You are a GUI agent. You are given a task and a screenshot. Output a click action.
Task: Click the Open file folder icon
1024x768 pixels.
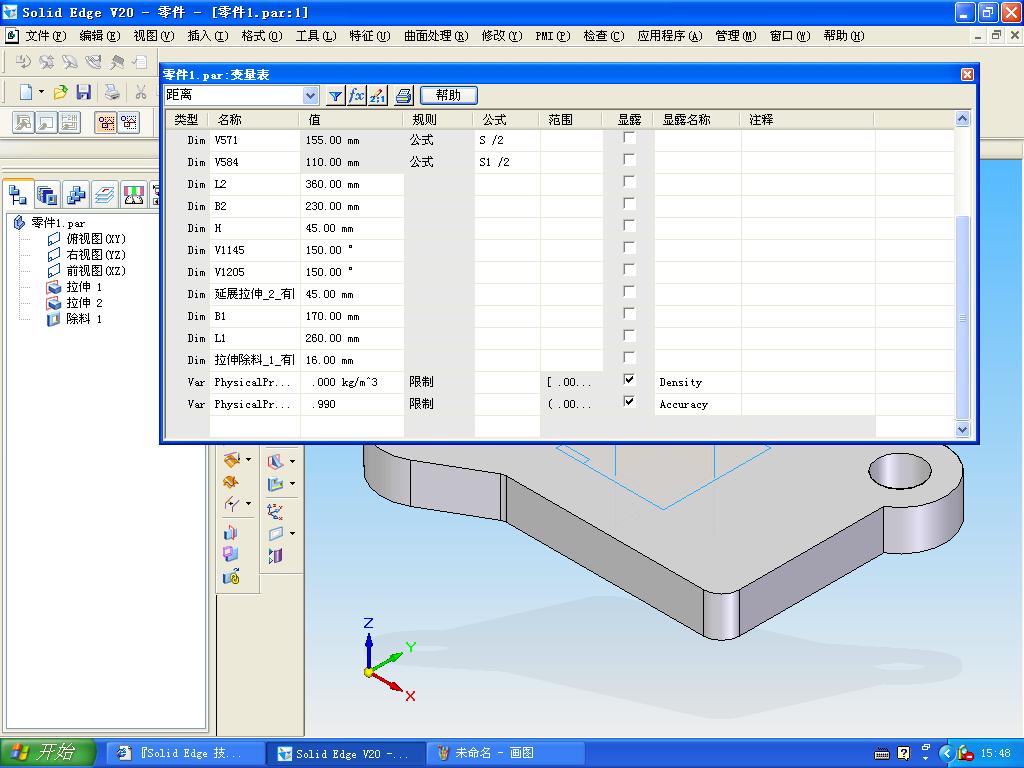coord(61,92)
